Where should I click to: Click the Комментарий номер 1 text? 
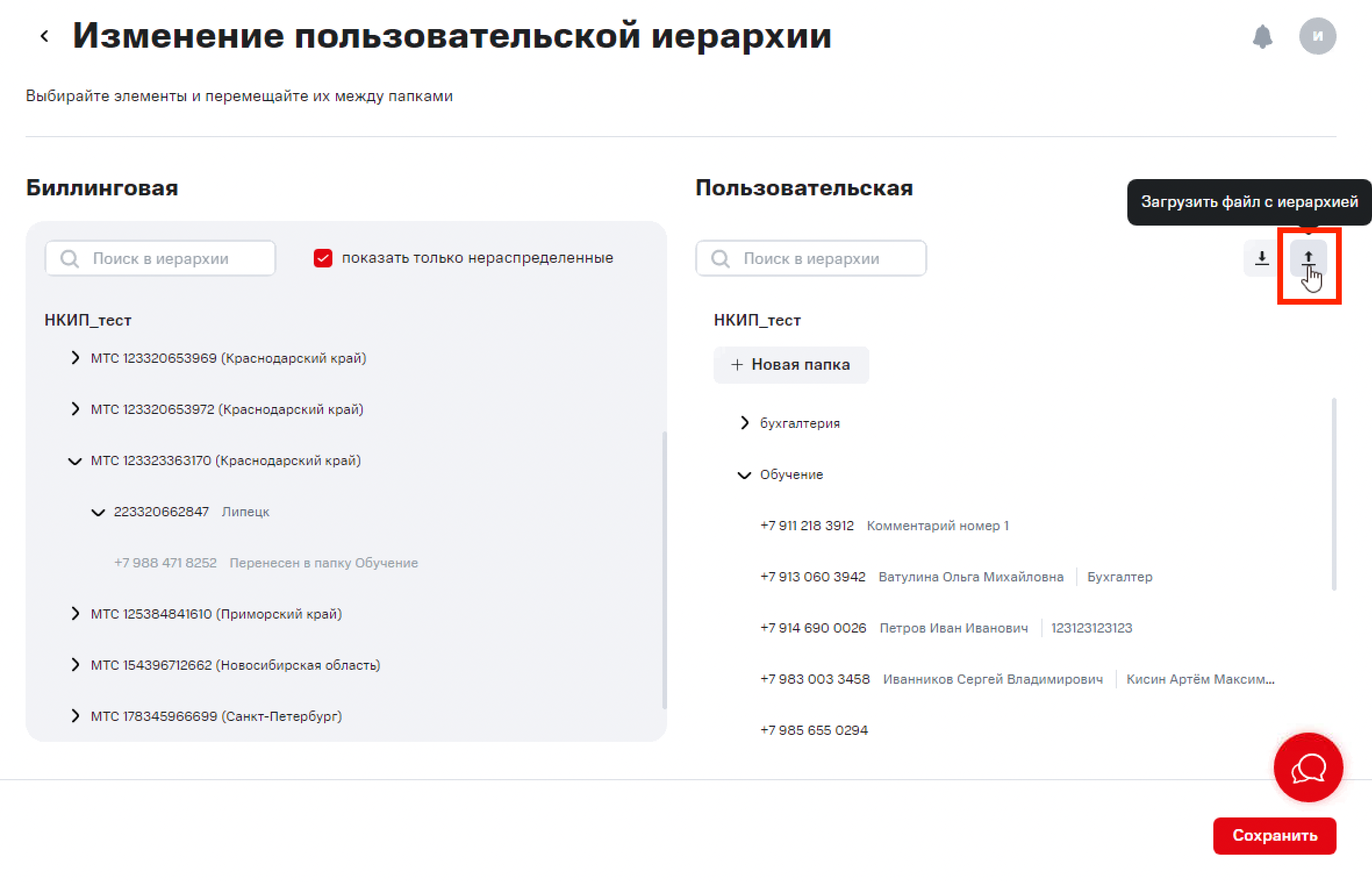938,526
